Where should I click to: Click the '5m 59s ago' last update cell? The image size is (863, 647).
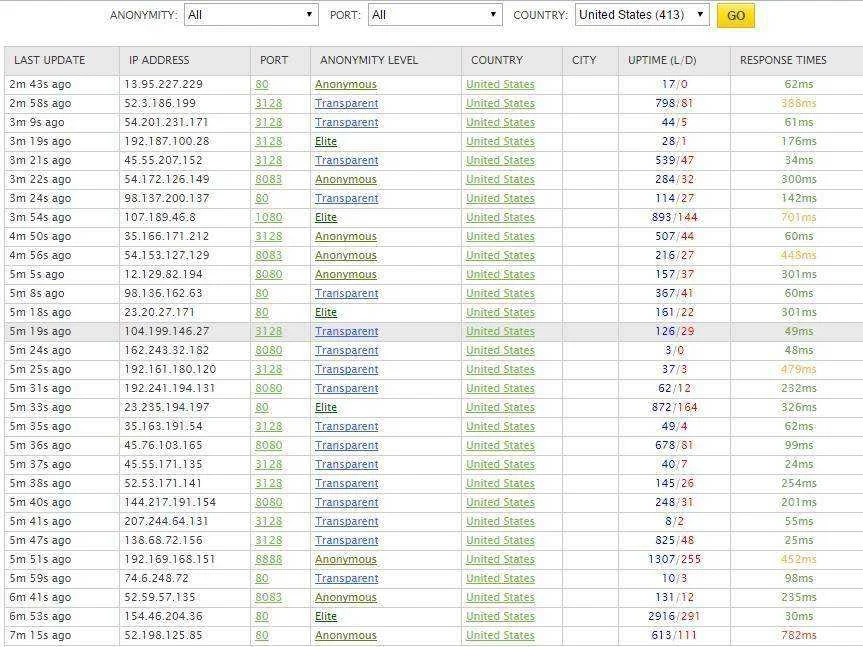pos(40,578)
